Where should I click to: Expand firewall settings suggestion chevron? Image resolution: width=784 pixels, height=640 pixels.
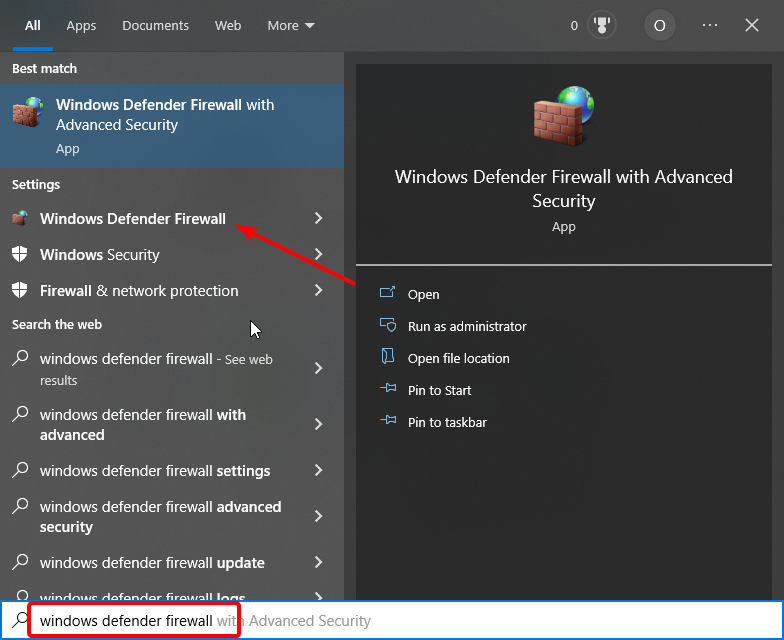318,470
